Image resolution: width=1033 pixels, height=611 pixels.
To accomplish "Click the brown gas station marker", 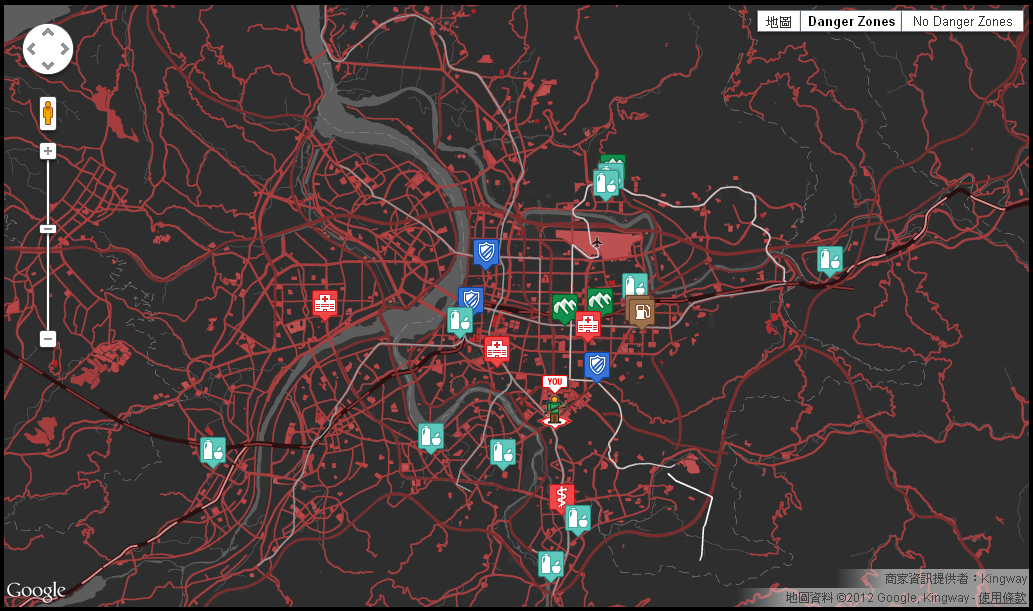I will pos(640,312).
